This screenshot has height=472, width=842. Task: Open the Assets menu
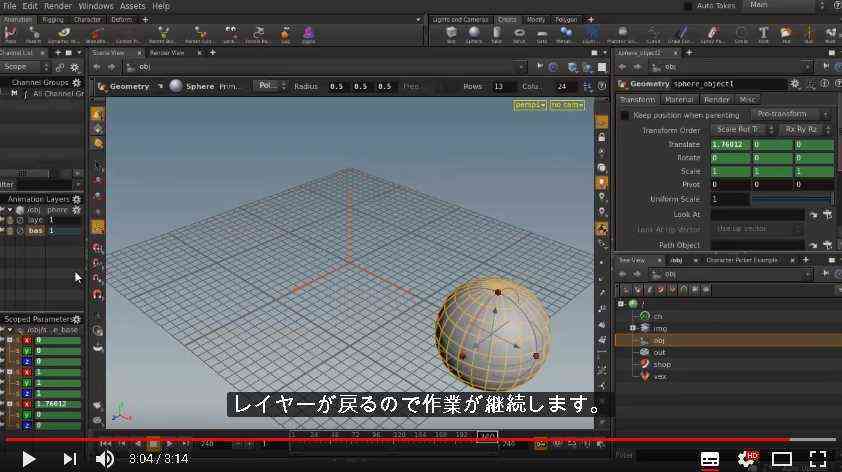[133, 6]
